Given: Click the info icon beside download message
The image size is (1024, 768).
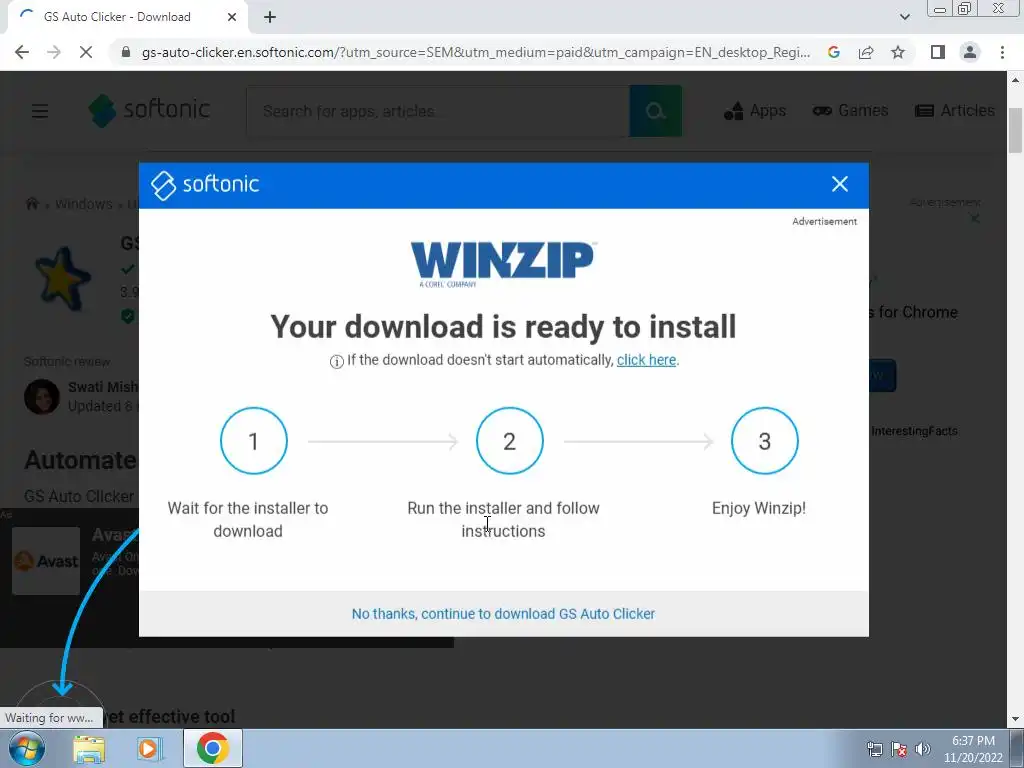Looking at the screenshot, I should [336, 361].
